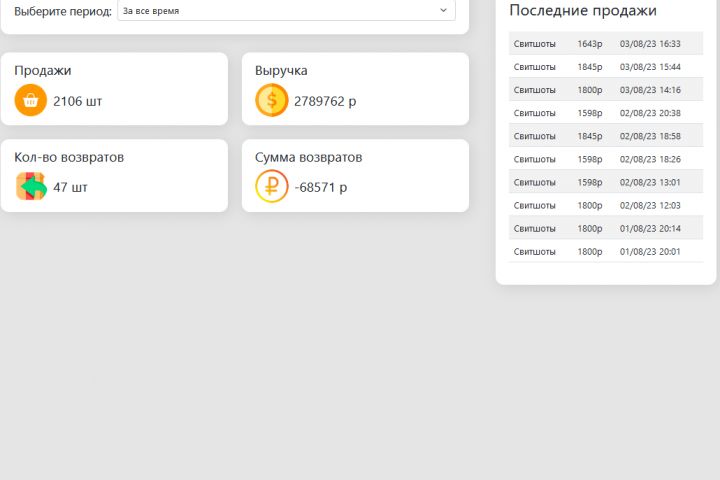Select the sale row dated 02/08/23 13:01
This screenshot has height=480, width=720.
(606, 182)
